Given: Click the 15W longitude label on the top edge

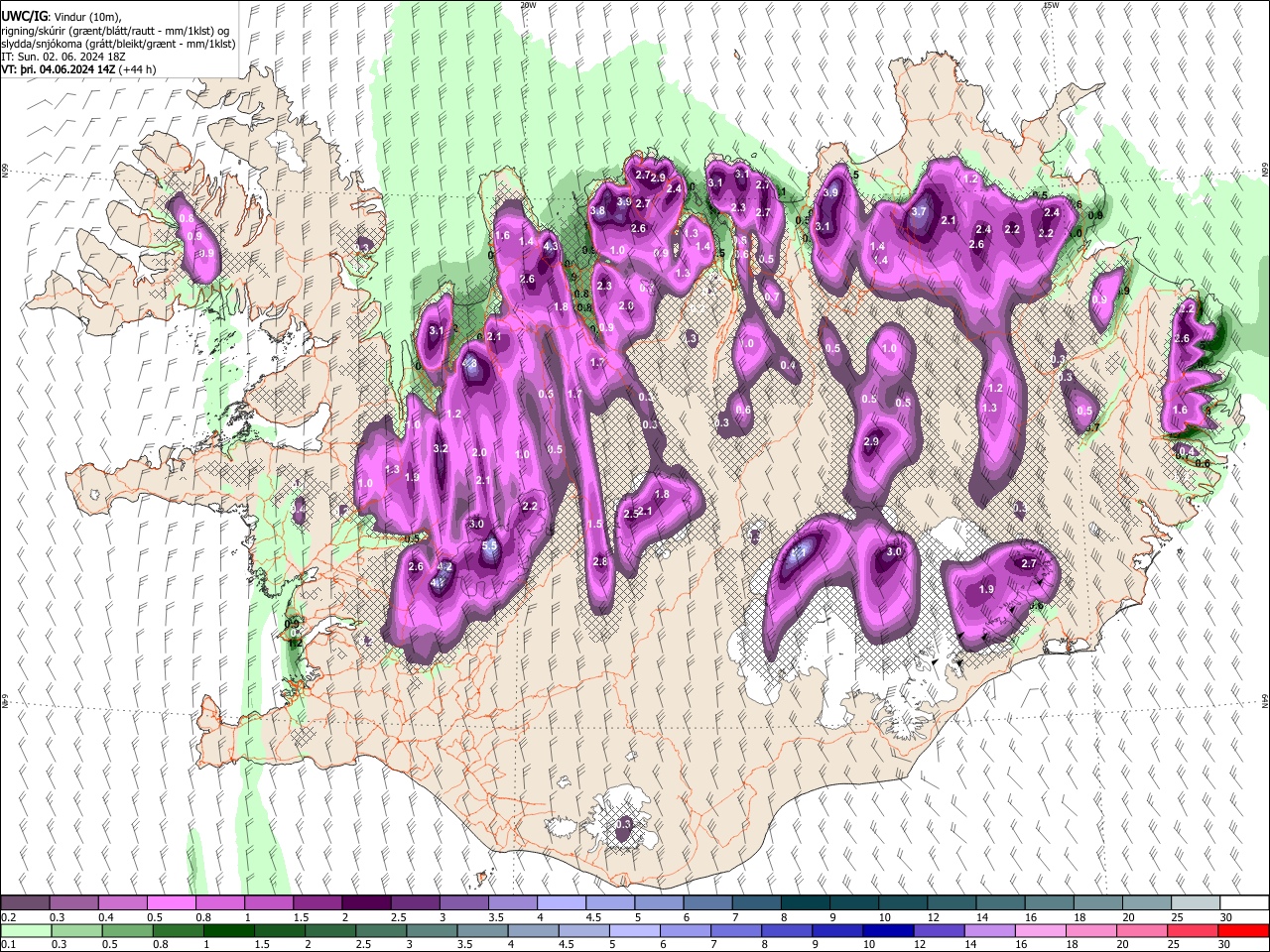Looking at the screenshot, I should click(x=1051, y=5).
